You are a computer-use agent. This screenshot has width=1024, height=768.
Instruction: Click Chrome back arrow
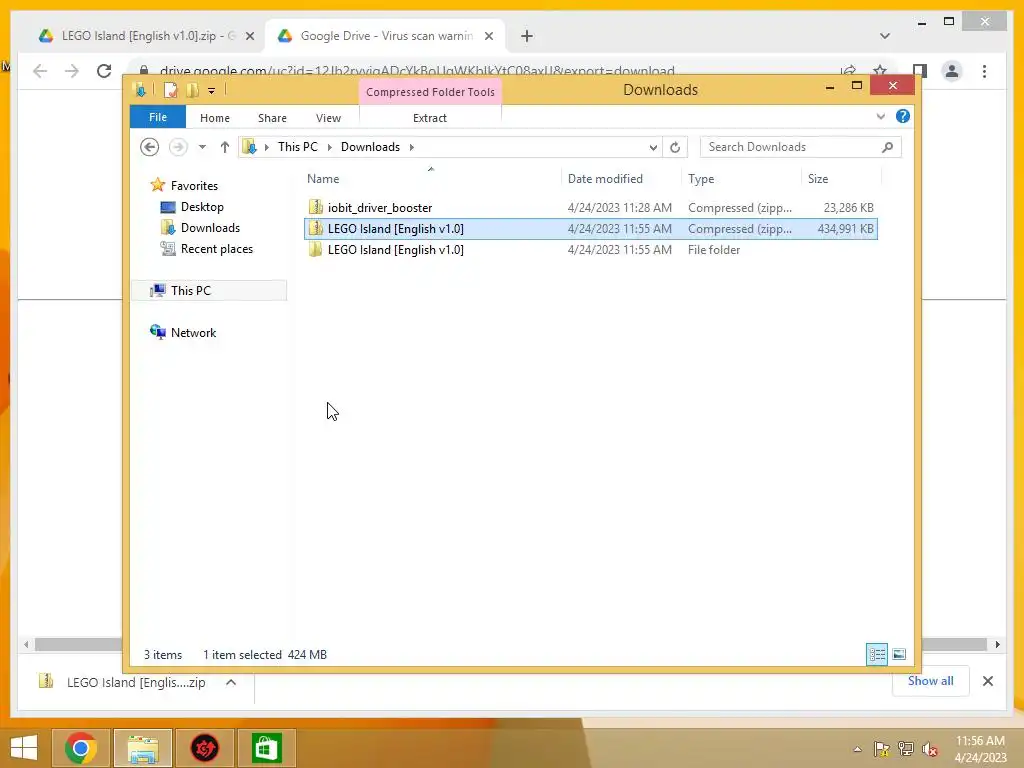40,71
